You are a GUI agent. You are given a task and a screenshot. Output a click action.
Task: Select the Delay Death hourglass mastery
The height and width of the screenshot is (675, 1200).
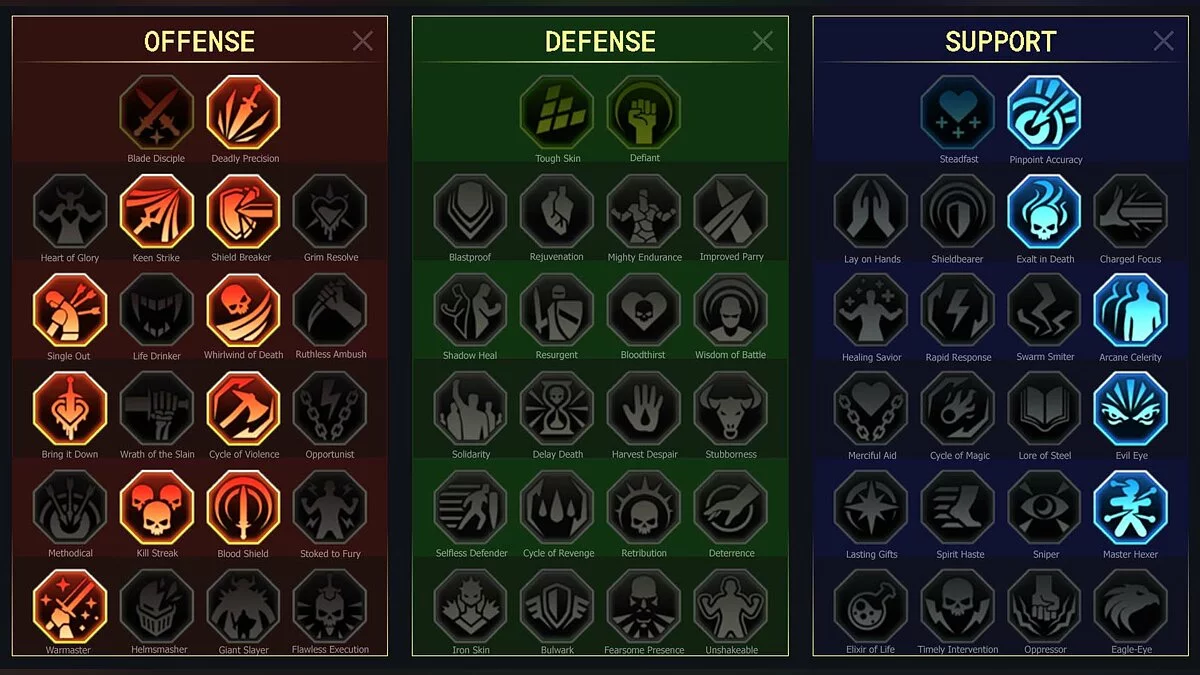[557, 408]
